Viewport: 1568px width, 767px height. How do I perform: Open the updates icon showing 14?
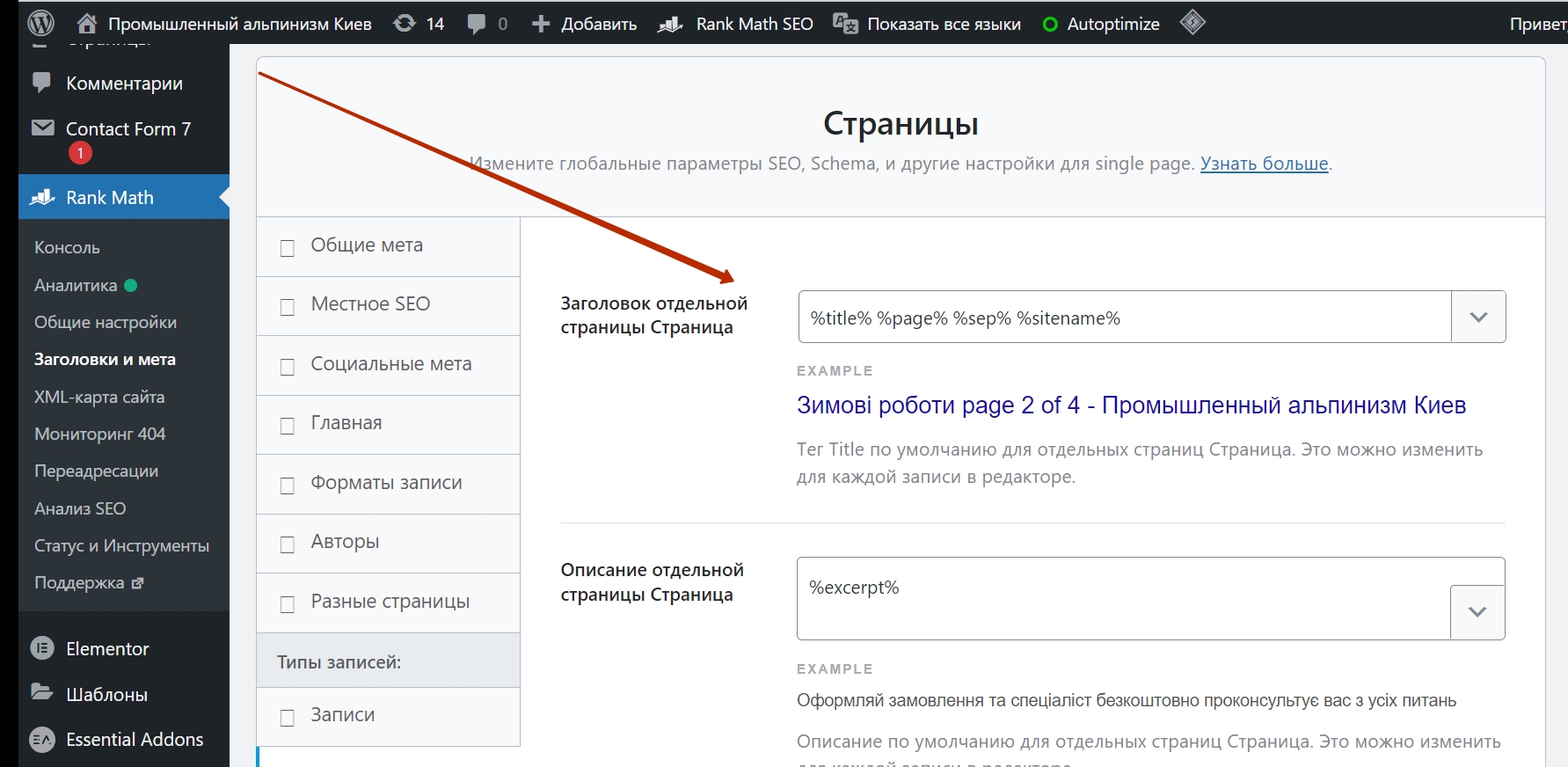click(x=405, y=24)
